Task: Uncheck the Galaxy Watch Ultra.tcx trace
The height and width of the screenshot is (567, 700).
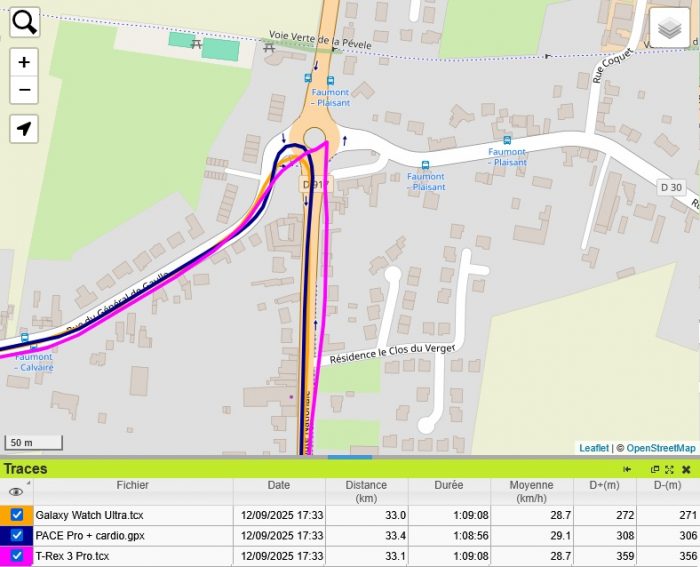Action: tap(17, 515)
